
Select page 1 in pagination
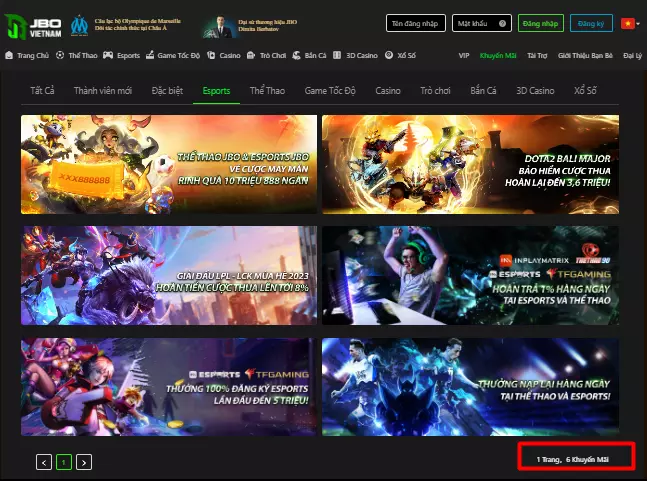click(x=64, y=462)
